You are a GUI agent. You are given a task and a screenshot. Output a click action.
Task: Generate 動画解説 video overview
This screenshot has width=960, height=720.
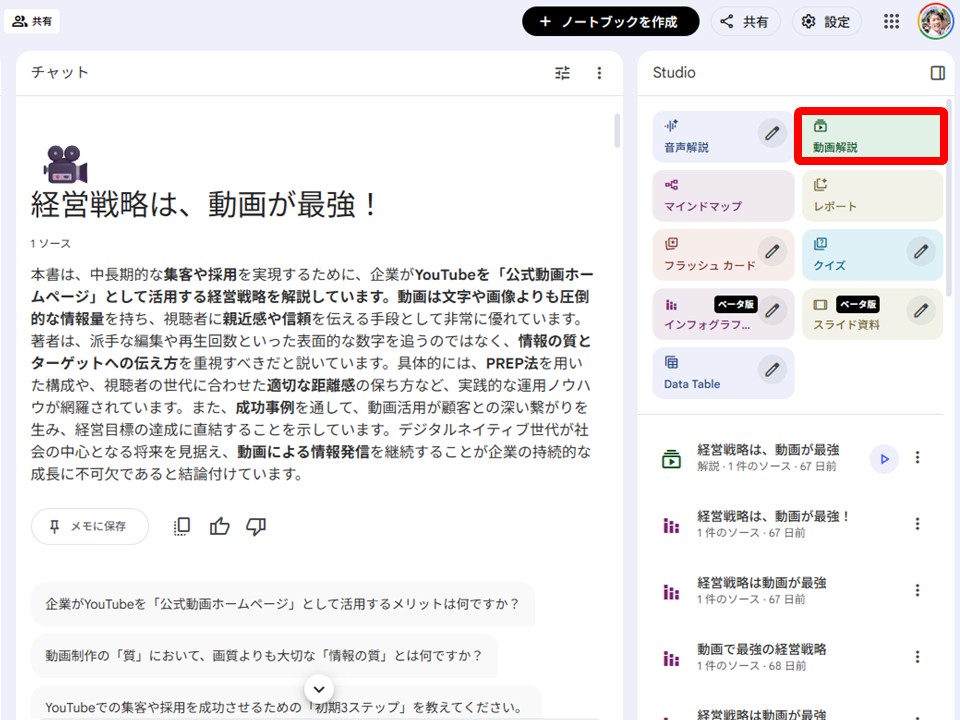[x=871, y=137]
